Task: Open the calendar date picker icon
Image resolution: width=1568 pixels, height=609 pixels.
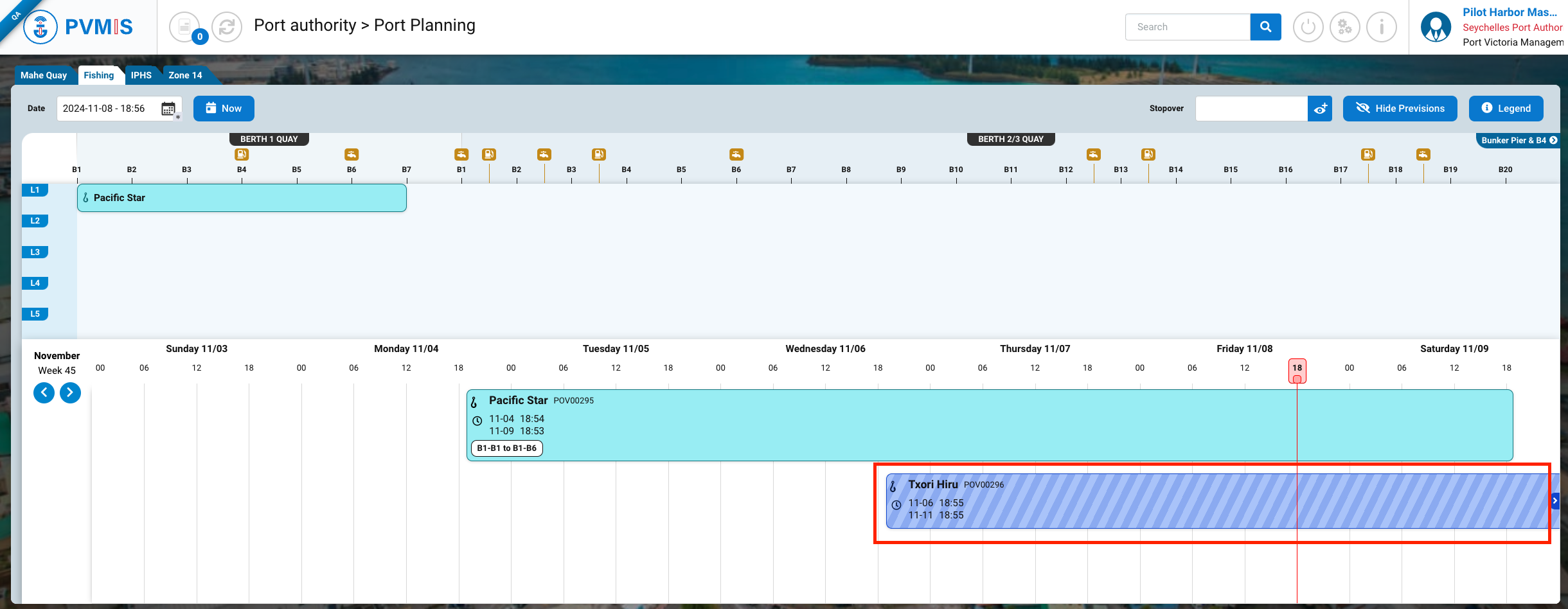Action: point(168,109)
